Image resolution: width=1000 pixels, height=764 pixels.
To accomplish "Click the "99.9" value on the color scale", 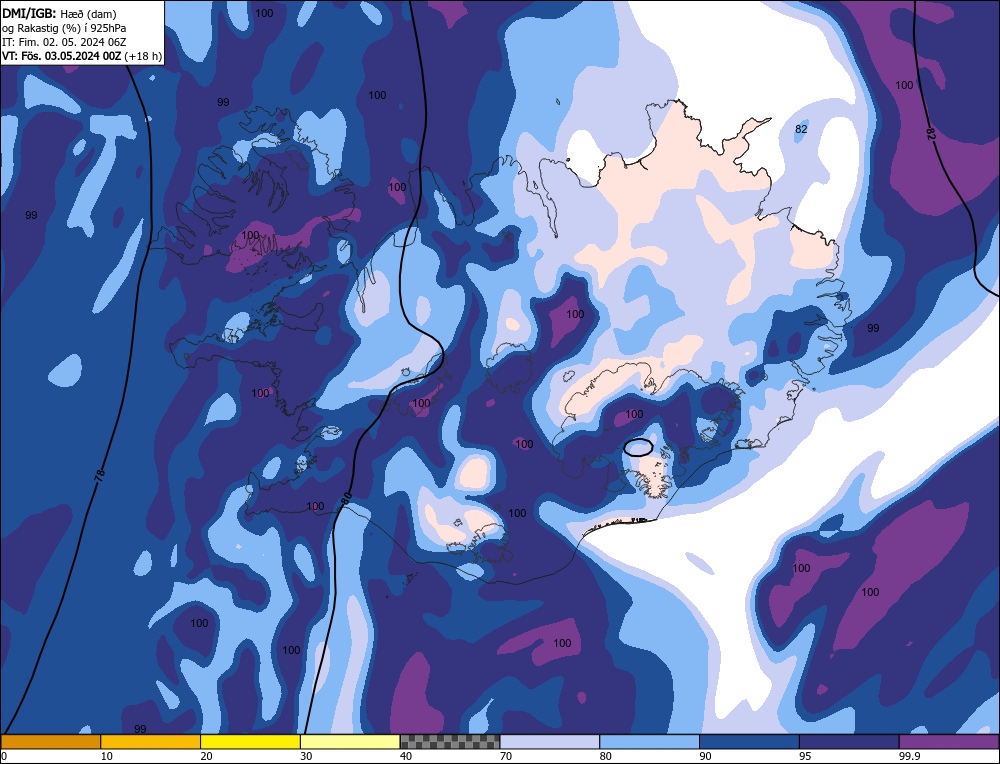I will click(908, 756).
